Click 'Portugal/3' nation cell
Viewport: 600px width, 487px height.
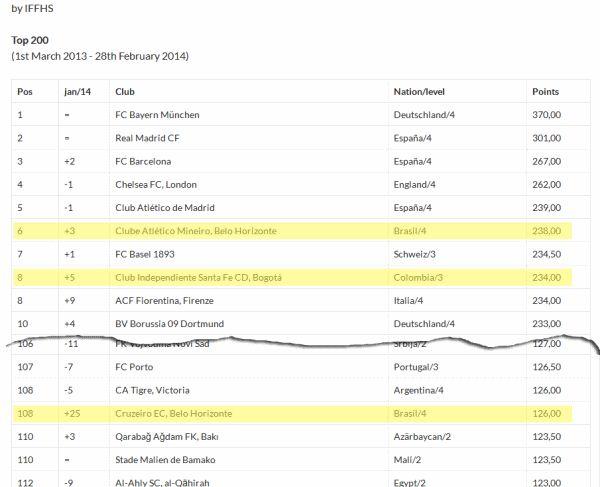416,367
